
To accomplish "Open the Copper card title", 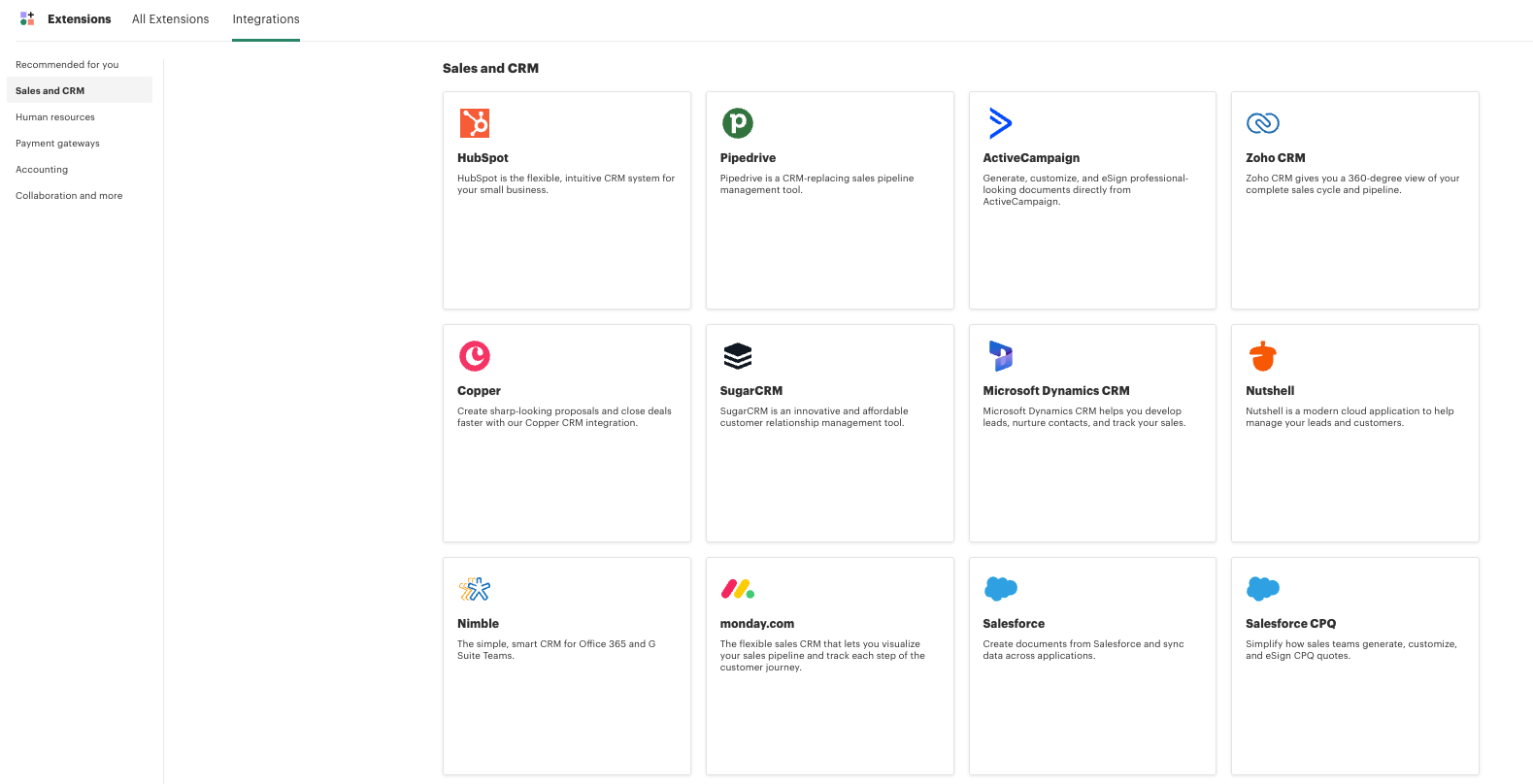I will pyautogui.click(x=479, y=391).
